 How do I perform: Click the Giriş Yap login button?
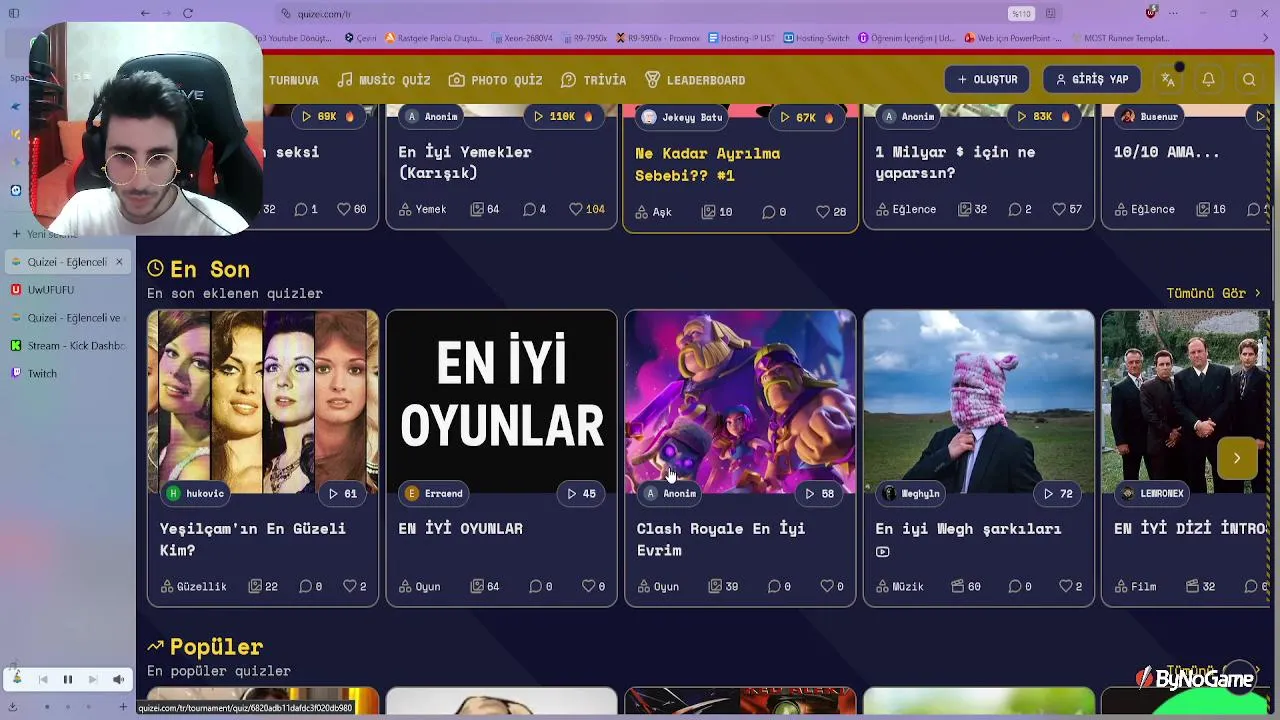[x=1092, y=80]
